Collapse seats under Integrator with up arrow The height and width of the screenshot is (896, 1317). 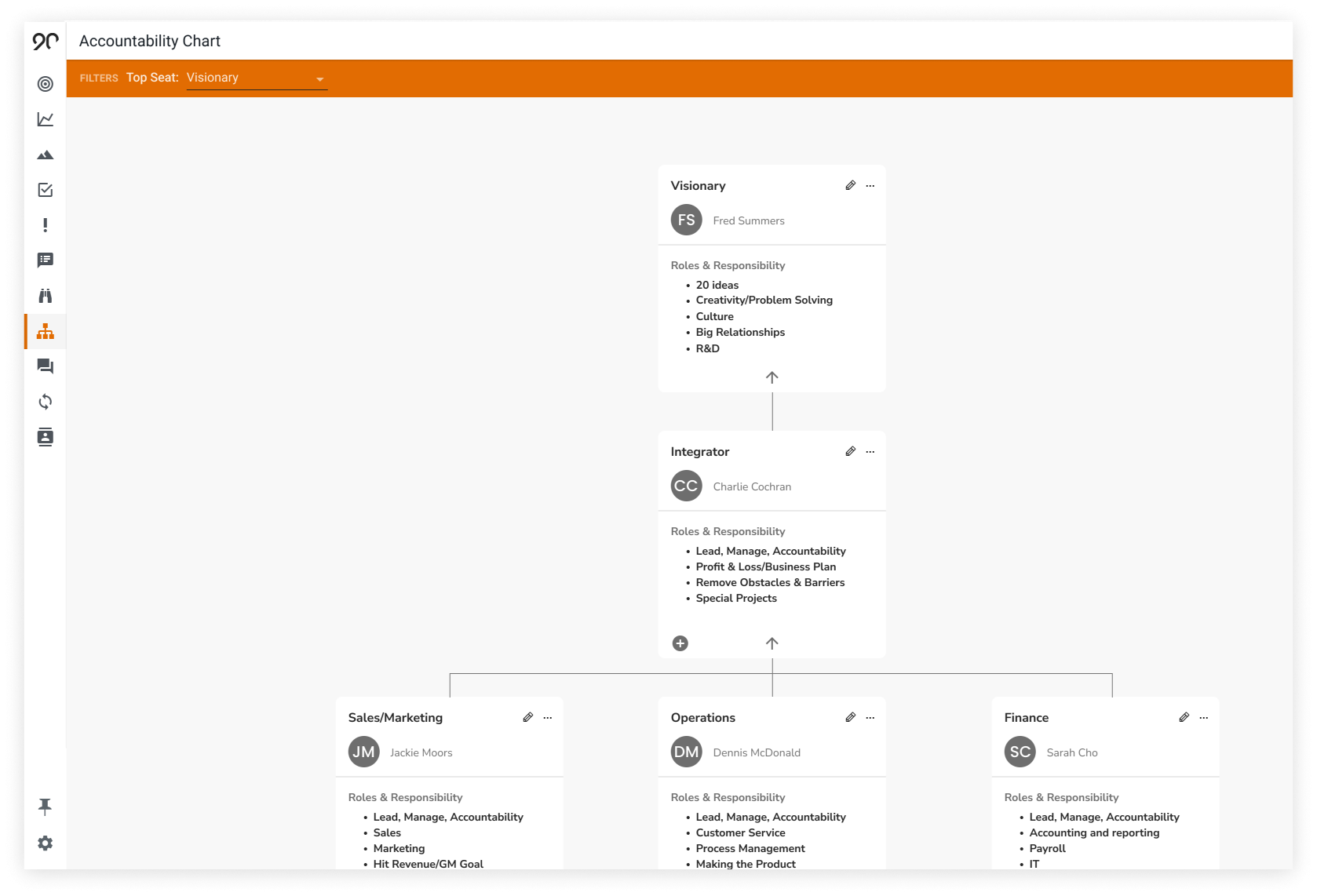tap(772, 643)
